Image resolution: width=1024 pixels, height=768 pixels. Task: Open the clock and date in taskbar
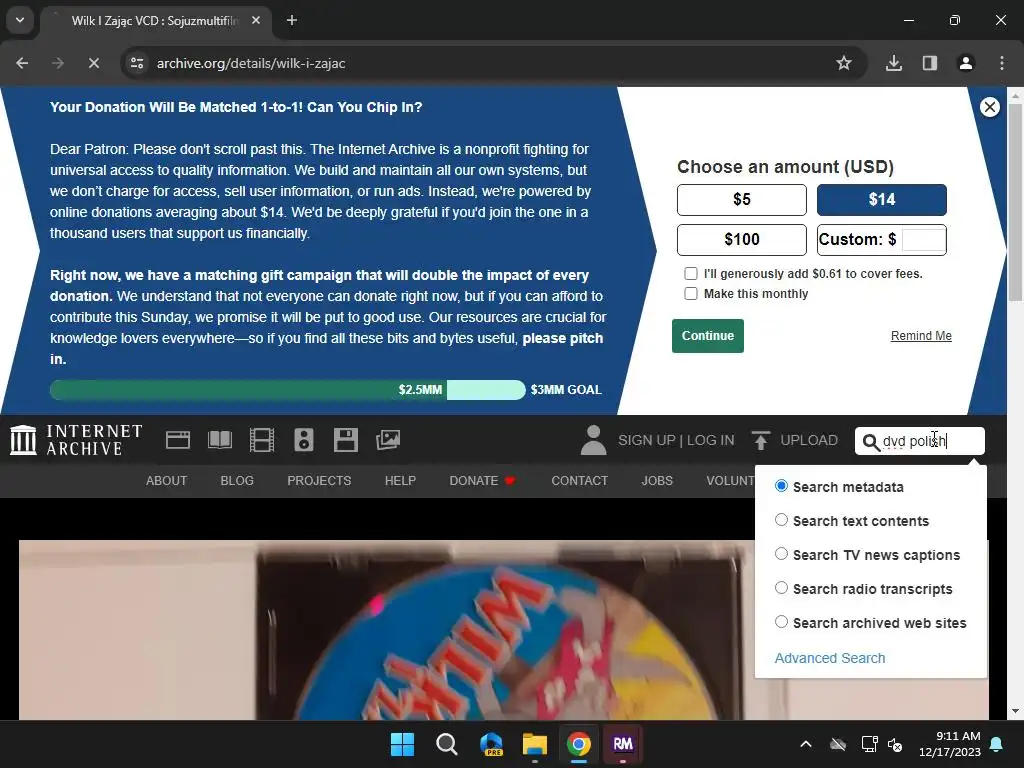[x=950, y=744]
